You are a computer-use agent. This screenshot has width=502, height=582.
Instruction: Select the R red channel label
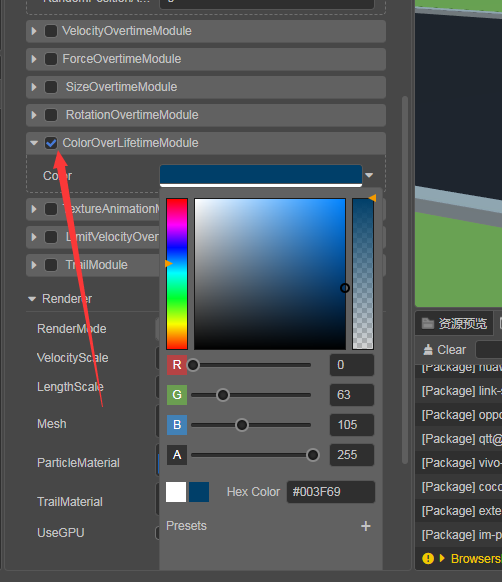pyautogui.click(x=177, y=365)
